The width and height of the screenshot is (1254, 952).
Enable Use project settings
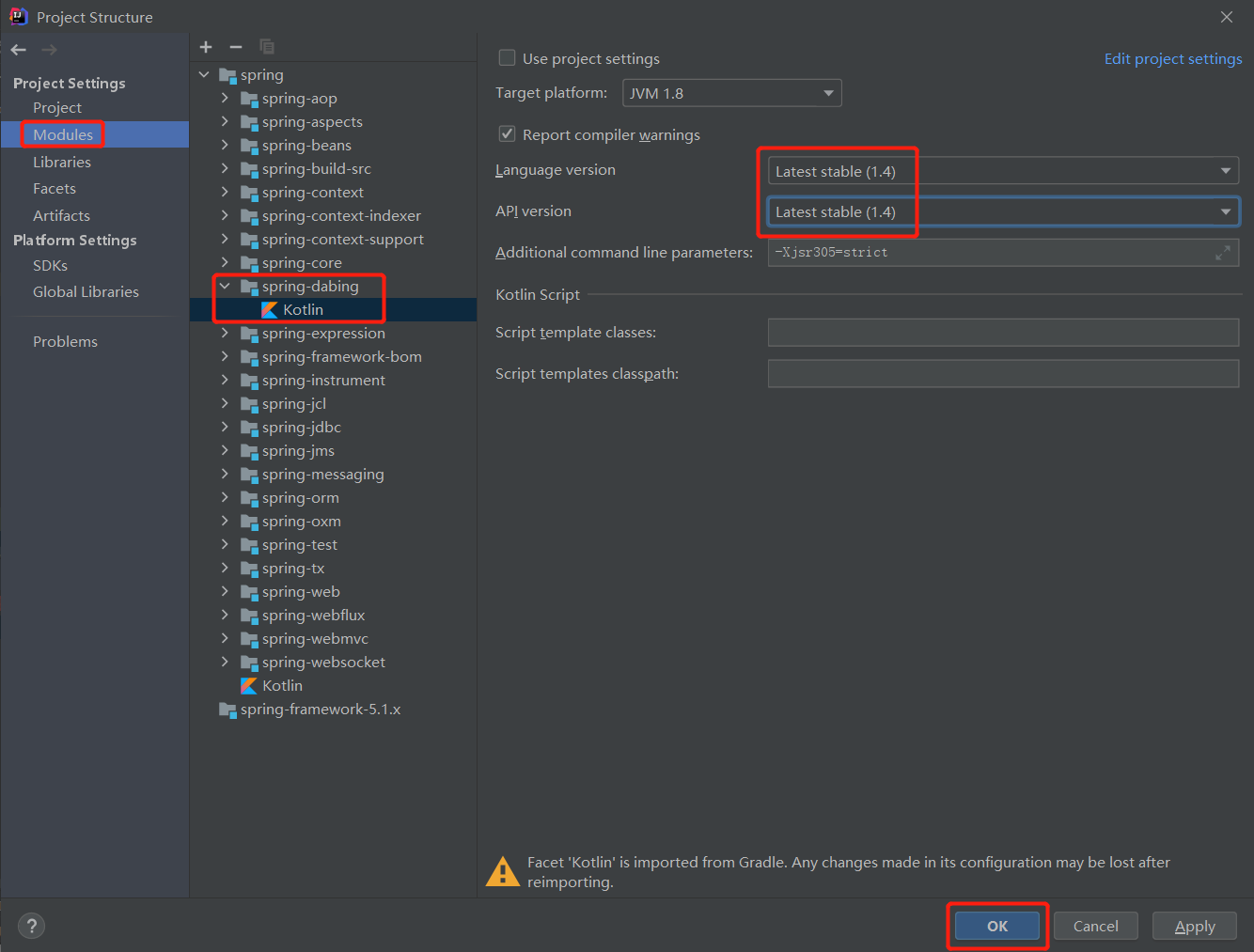click(x=507, y=57)
